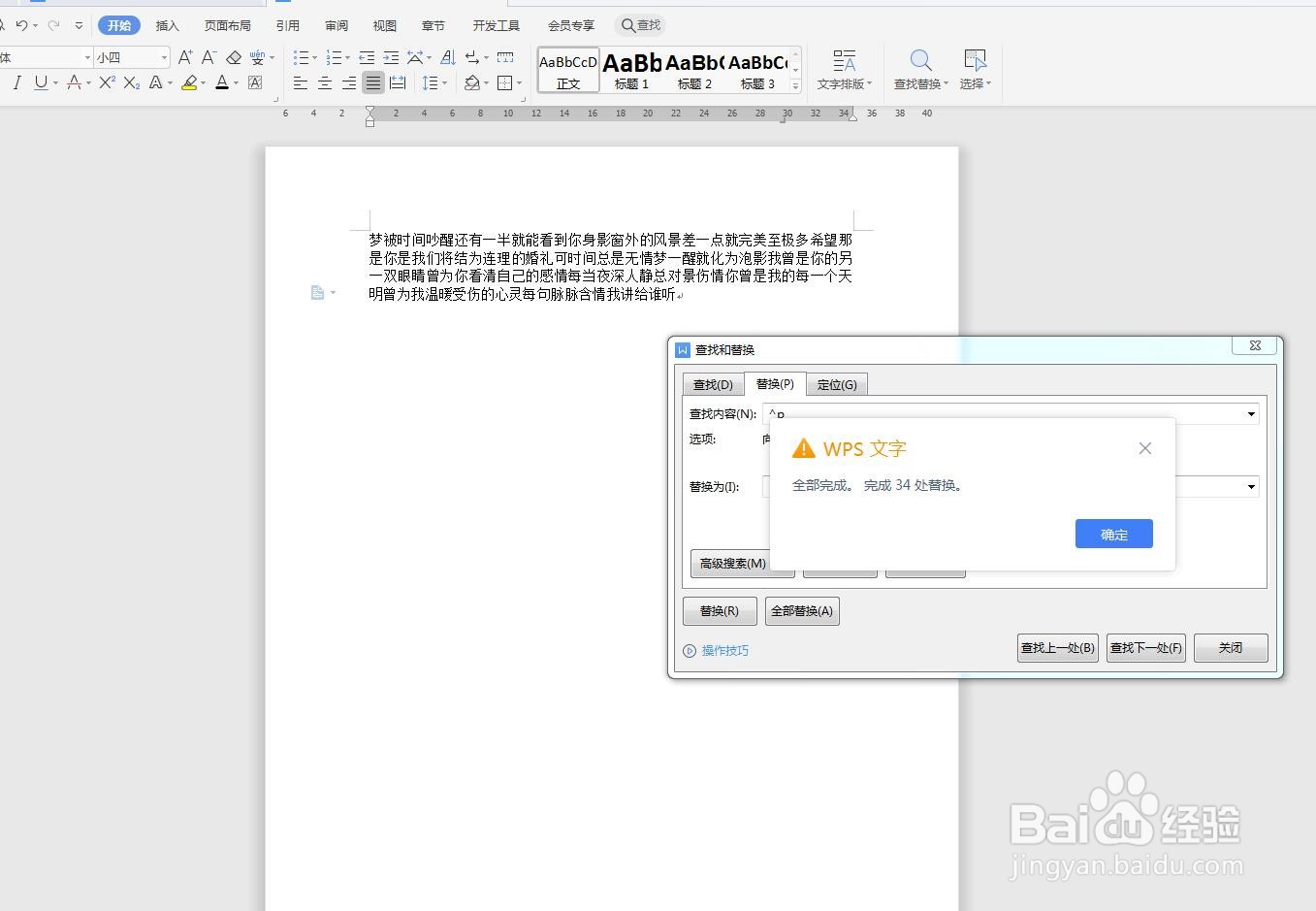
Task: Switch to the 定位(G) tab
Action: click(836, 384)
